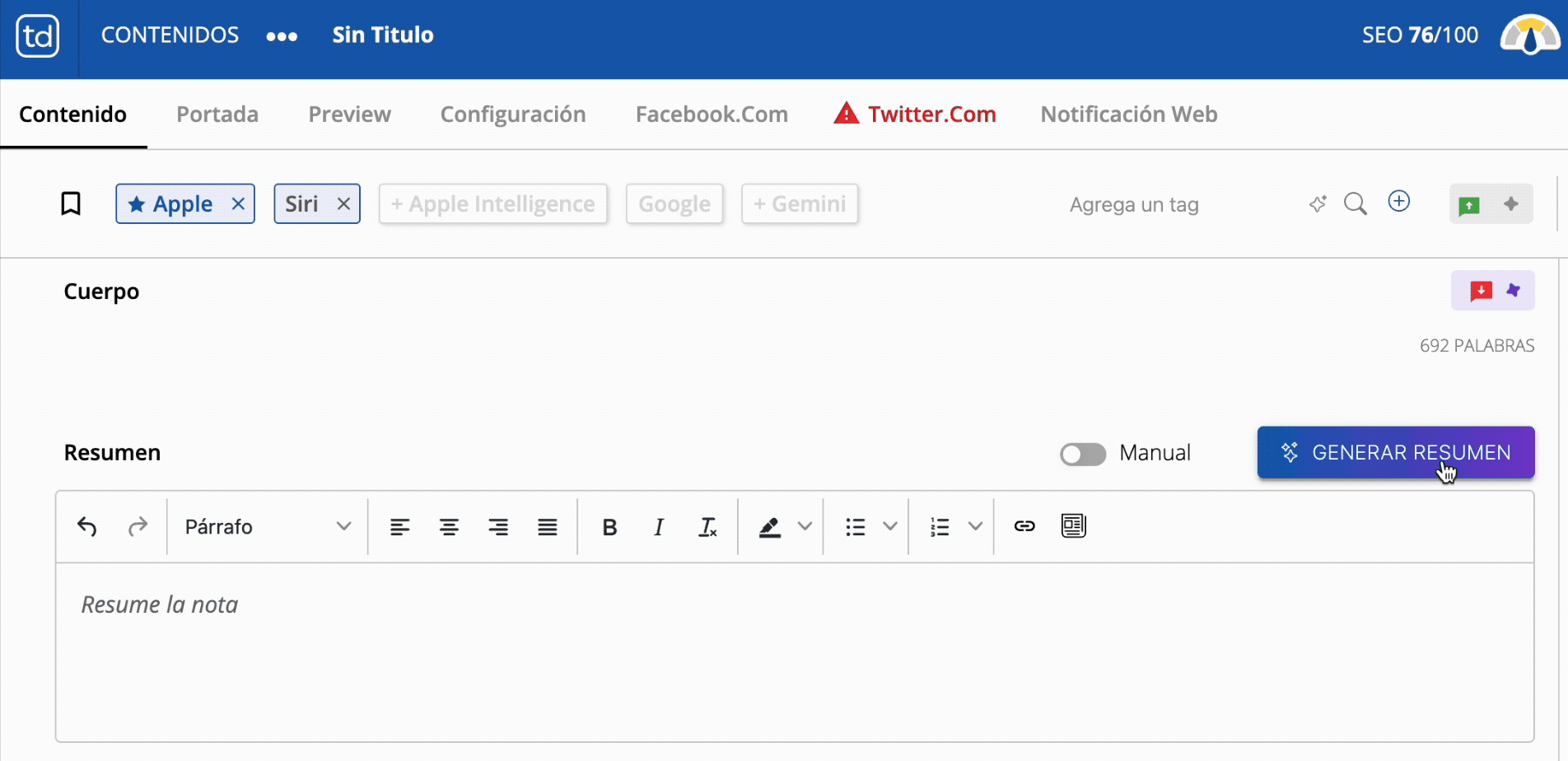Switch to the Portada tab
Screen dimensions: 1568x761
tap(217, 114)
